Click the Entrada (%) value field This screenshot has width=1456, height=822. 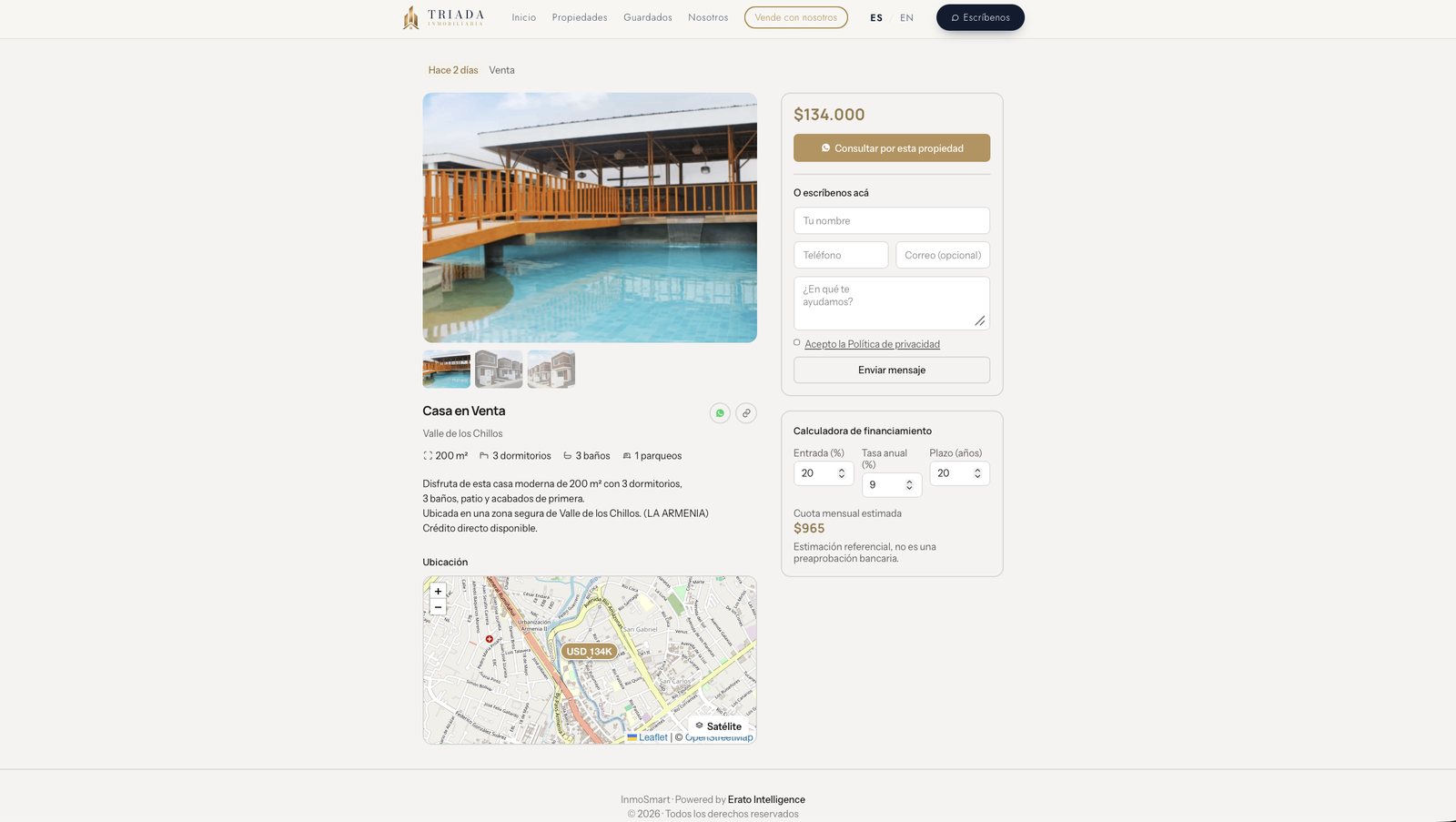[824, 473]
